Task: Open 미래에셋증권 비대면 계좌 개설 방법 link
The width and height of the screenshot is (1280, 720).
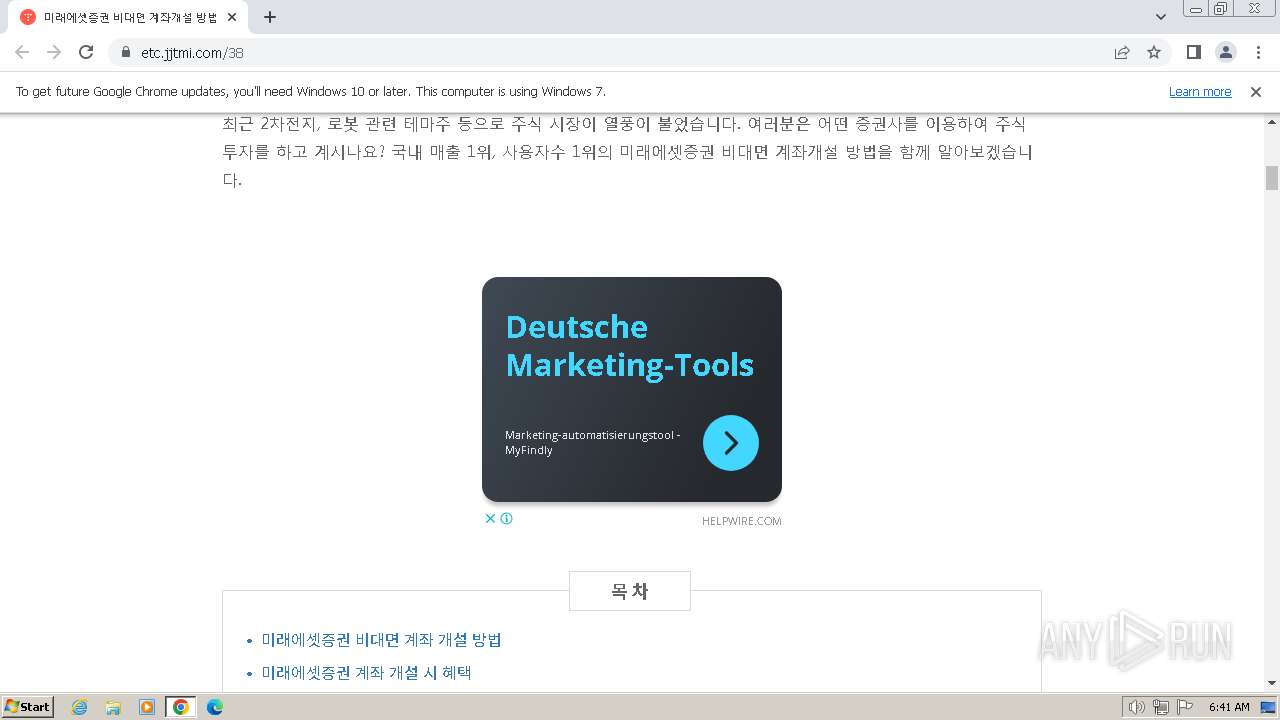Action: click(x=382, y=640)
